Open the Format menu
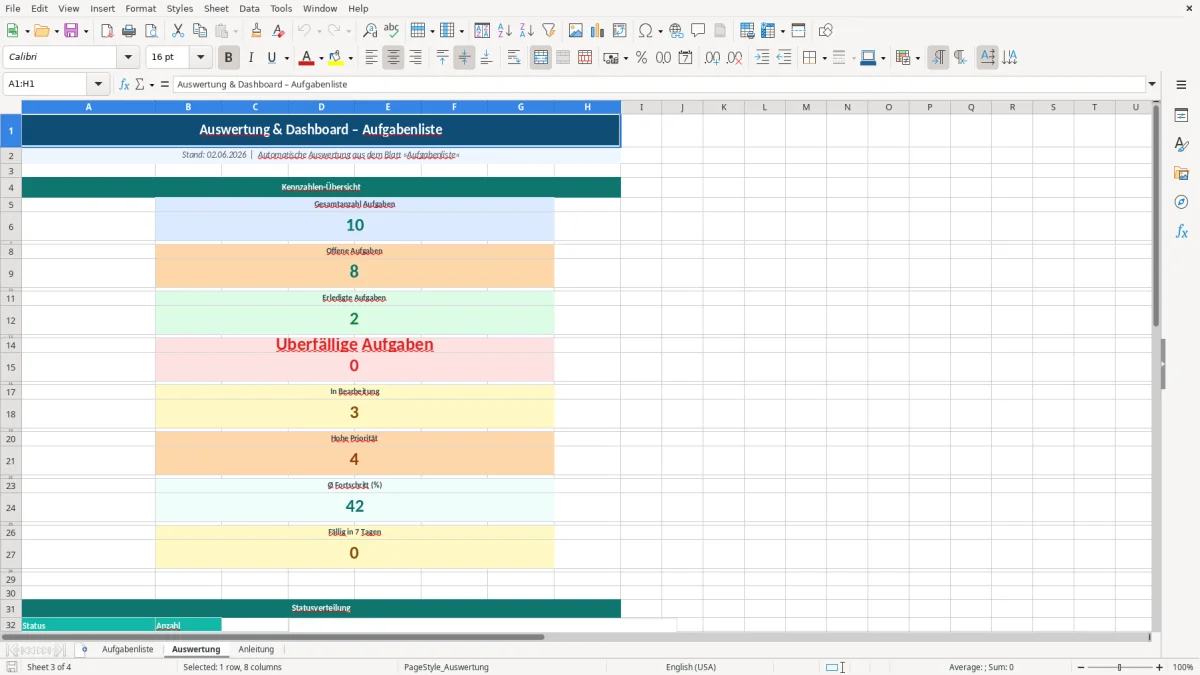Screen dimensions: 1200x675 click(140, 8)
